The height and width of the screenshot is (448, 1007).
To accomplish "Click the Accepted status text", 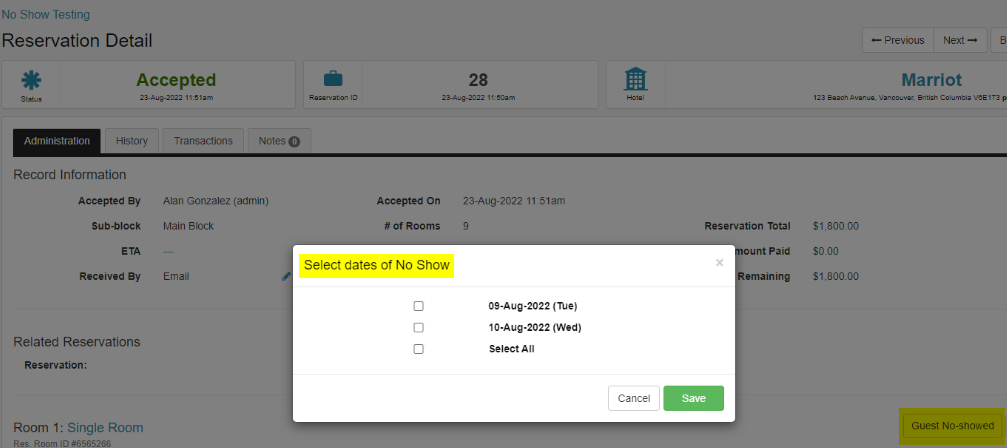I will [x=176, y=80].
